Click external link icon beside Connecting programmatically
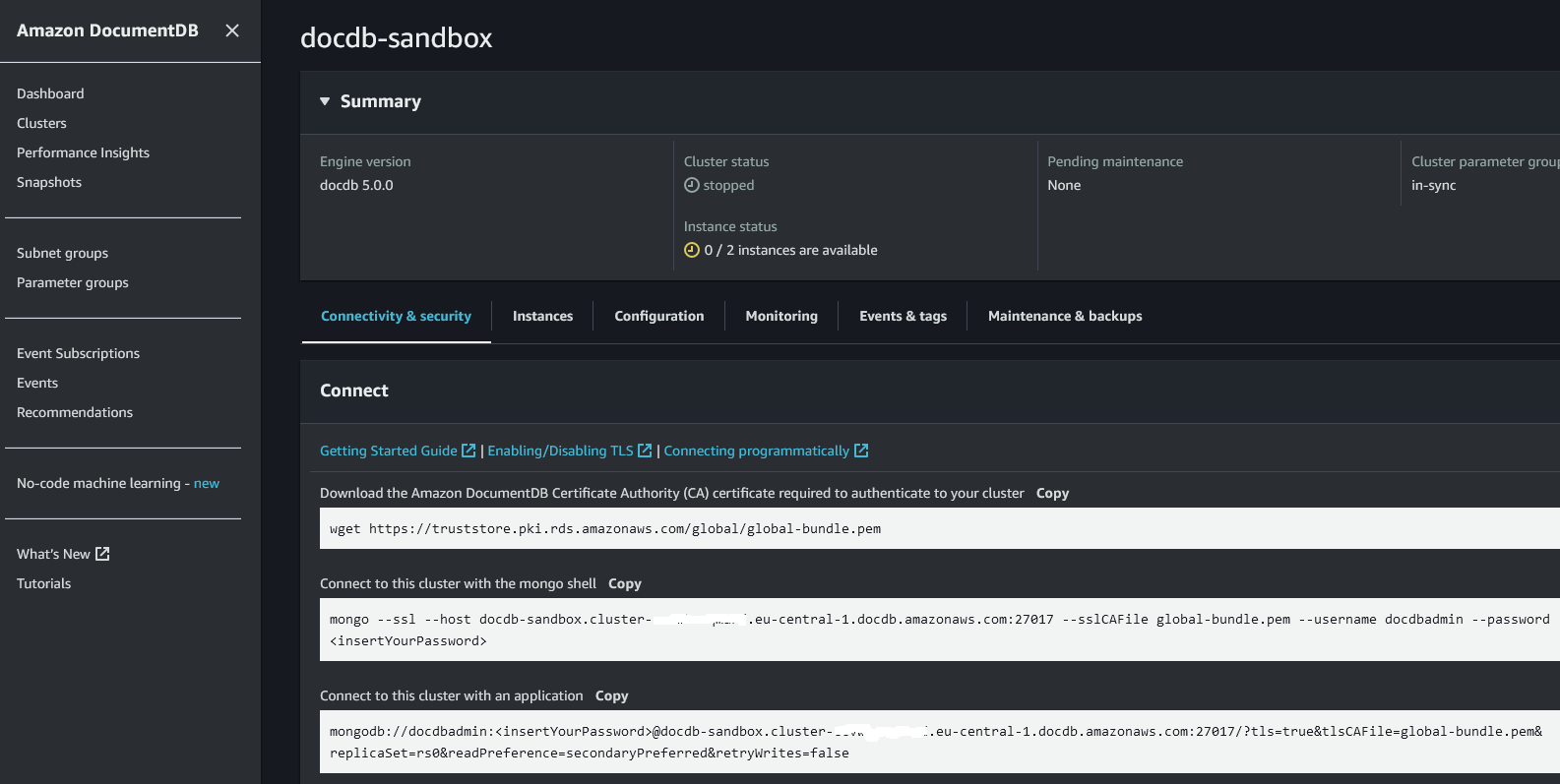Viewport: 1560px width, 784px height. (861, 451)
